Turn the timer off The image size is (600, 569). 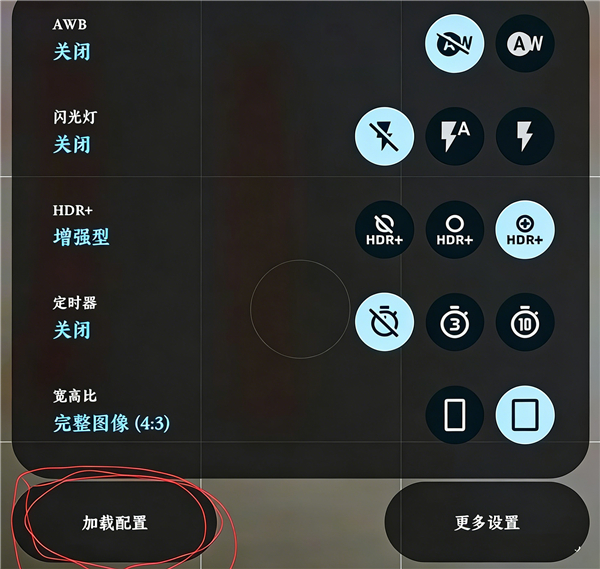pos(384,322)
